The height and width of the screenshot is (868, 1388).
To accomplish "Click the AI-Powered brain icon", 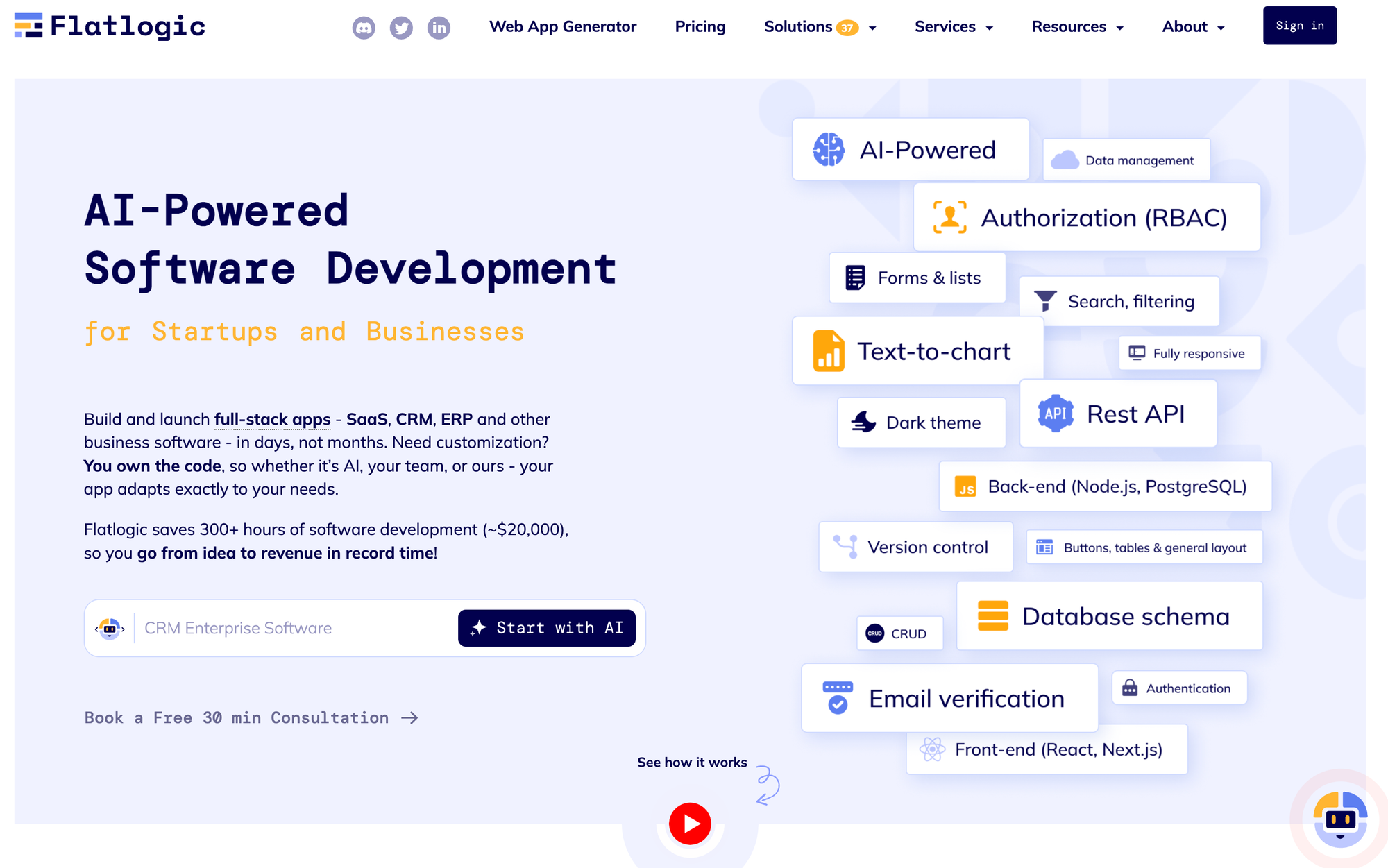I will [x=829, y=149].
